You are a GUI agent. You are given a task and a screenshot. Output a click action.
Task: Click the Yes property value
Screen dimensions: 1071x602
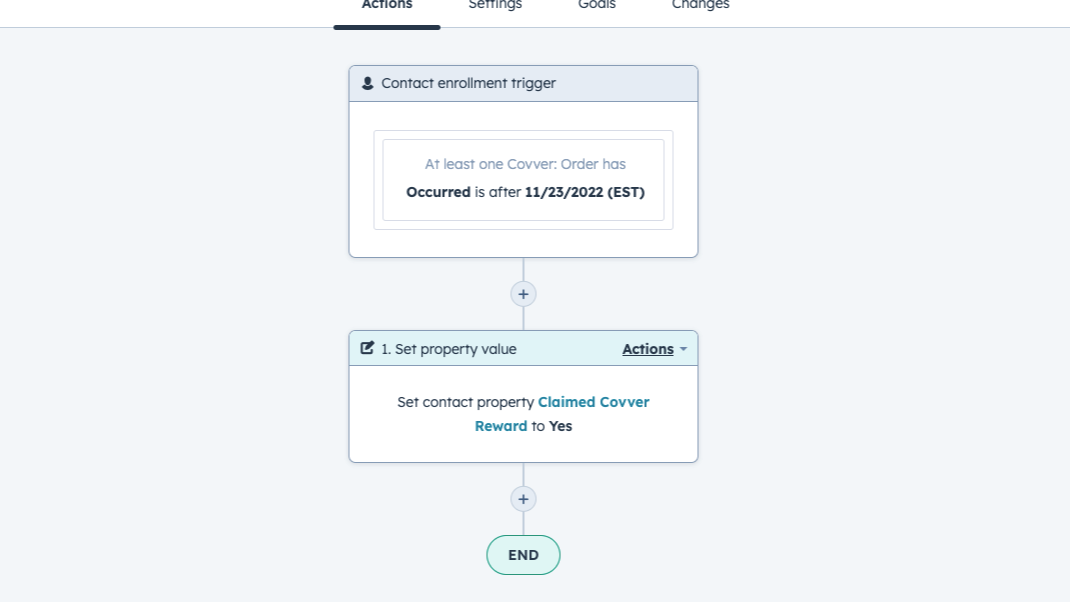coord(560,426)
